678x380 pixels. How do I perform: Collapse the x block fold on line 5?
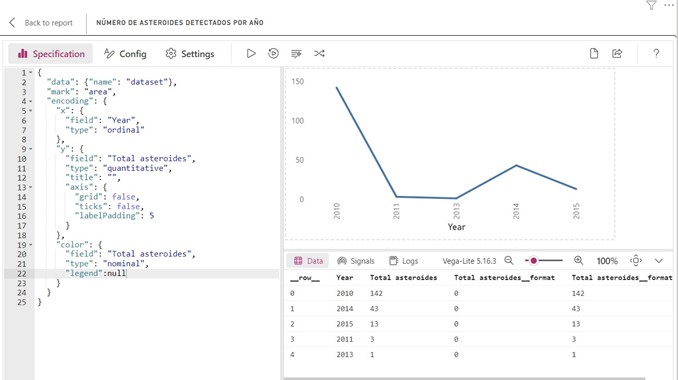tap(30, 111)
